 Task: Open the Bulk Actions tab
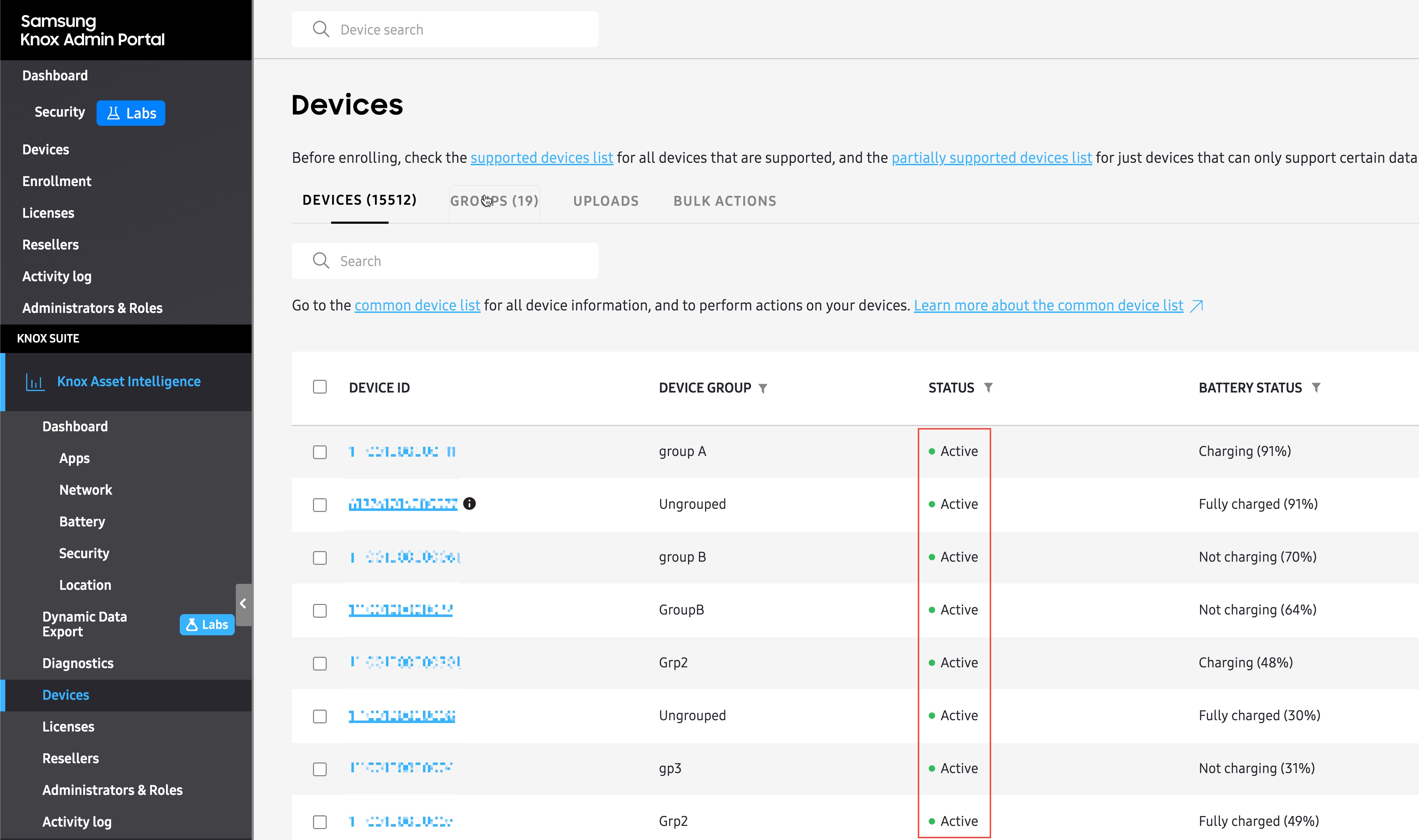pos(725,201)
